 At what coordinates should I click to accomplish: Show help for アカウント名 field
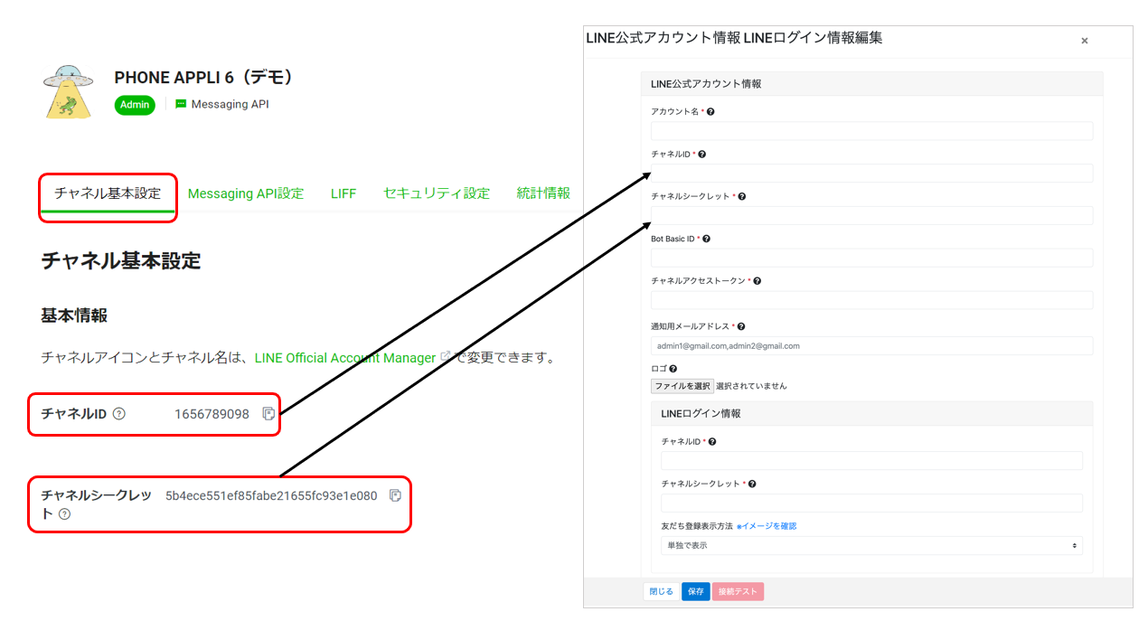point(710,112)
